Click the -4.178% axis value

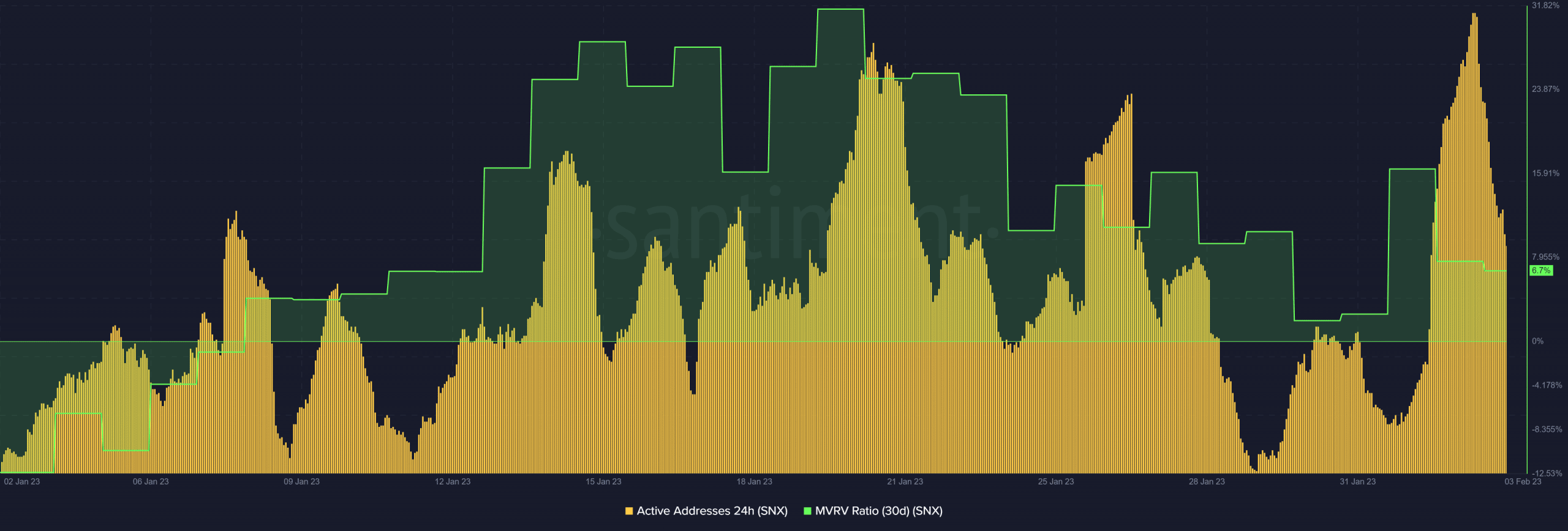click(1547, 385)
